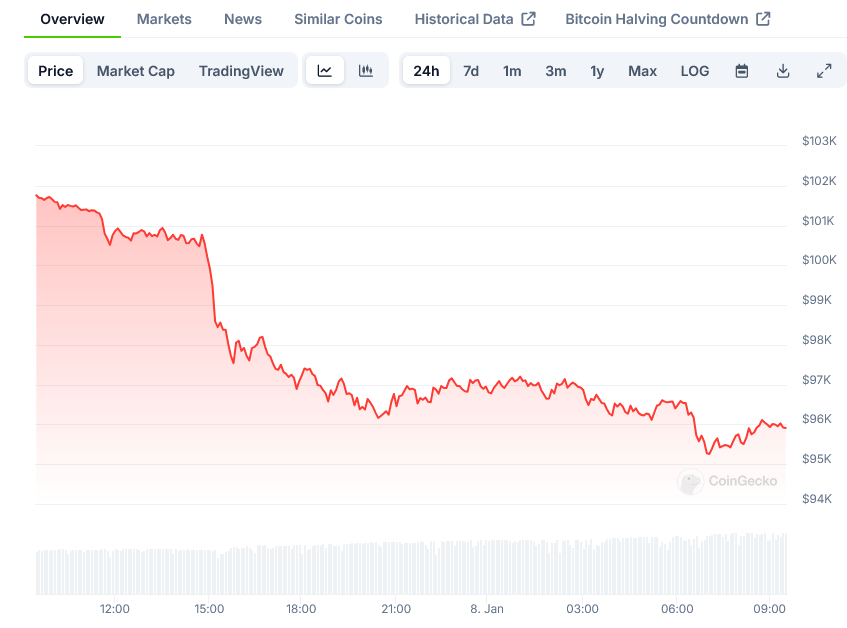Change range to 1m
The height and width of the screenshot is (628, 847).
click(512, 71)
